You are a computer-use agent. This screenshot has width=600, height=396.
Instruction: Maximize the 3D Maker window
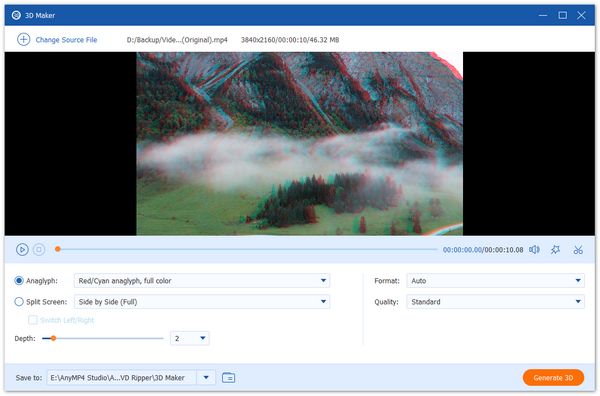(x=562, y=15)
